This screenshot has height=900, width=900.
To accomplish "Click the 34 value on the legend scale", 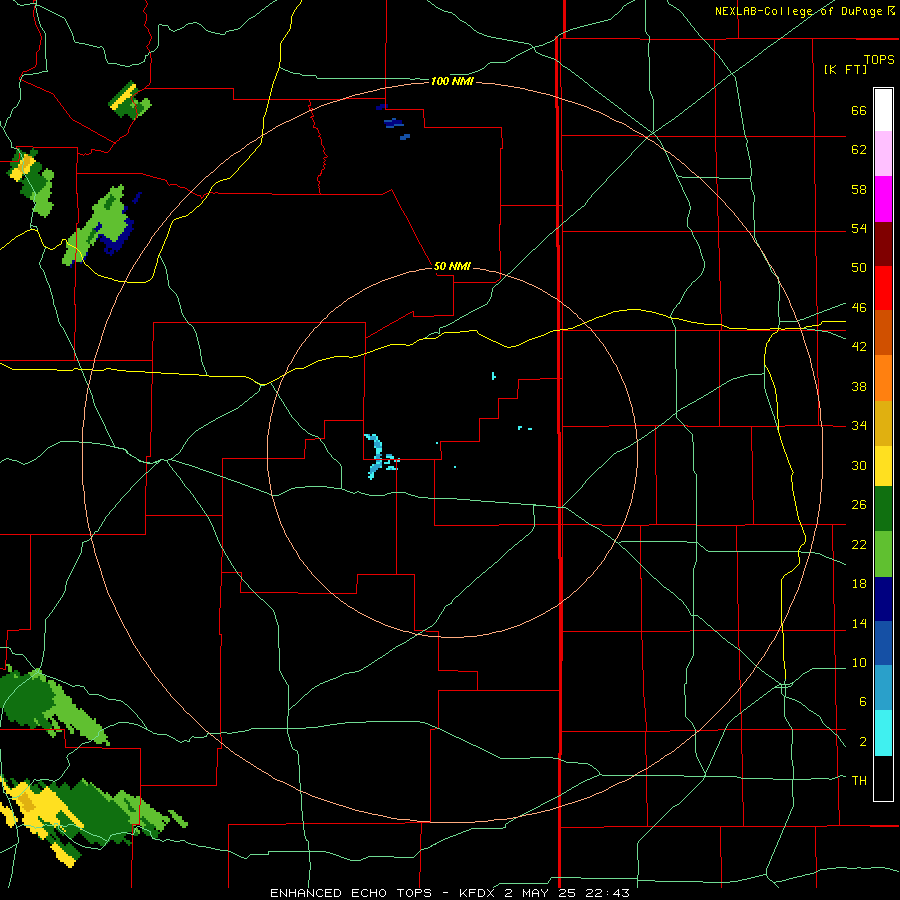I will tap(859, 425).
